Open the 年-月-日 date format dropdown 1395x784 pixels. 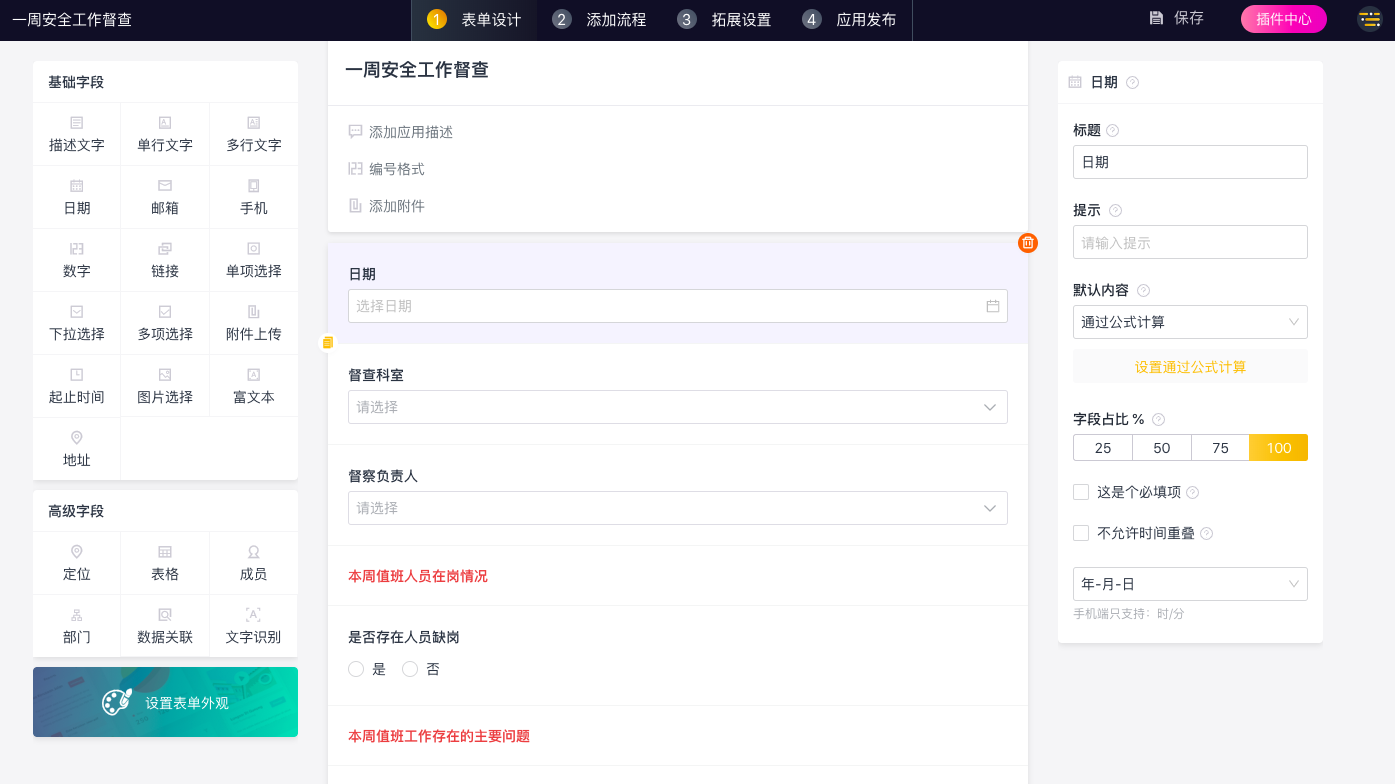[x=1190, y=584]
